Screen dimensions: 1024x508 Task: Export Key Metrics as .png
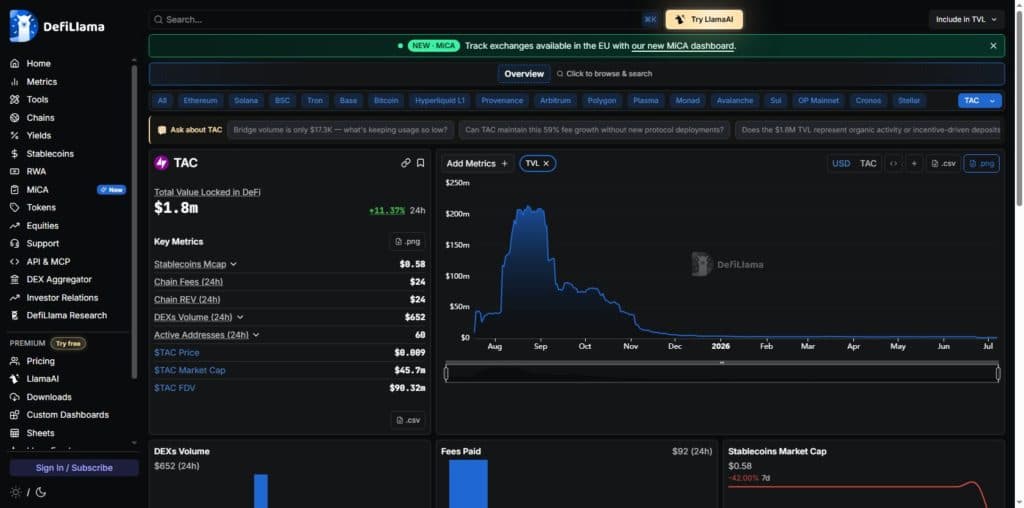[x=408, y=242]
